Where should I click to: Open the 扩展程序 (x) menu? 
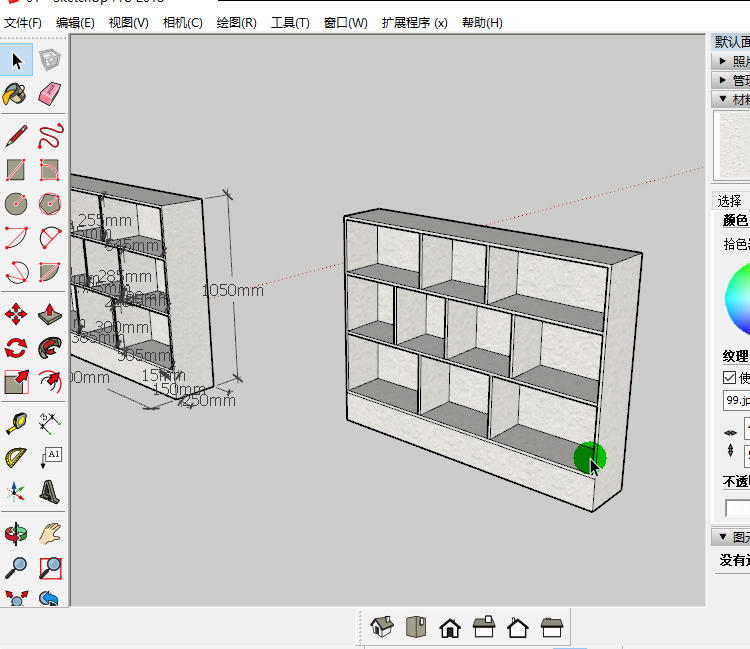tap(414, 22)
